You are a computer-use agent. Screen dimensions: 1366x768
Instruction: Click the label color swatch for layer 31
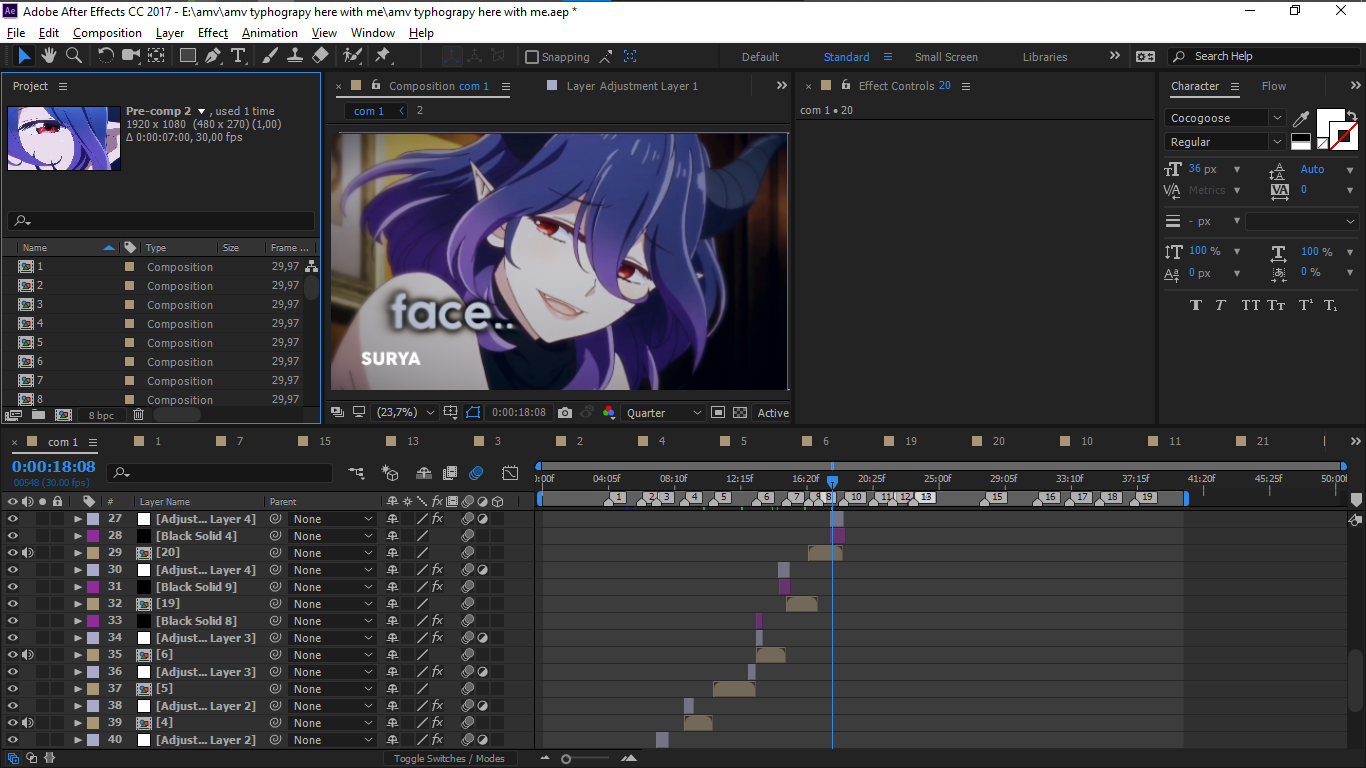pos(93,587)
